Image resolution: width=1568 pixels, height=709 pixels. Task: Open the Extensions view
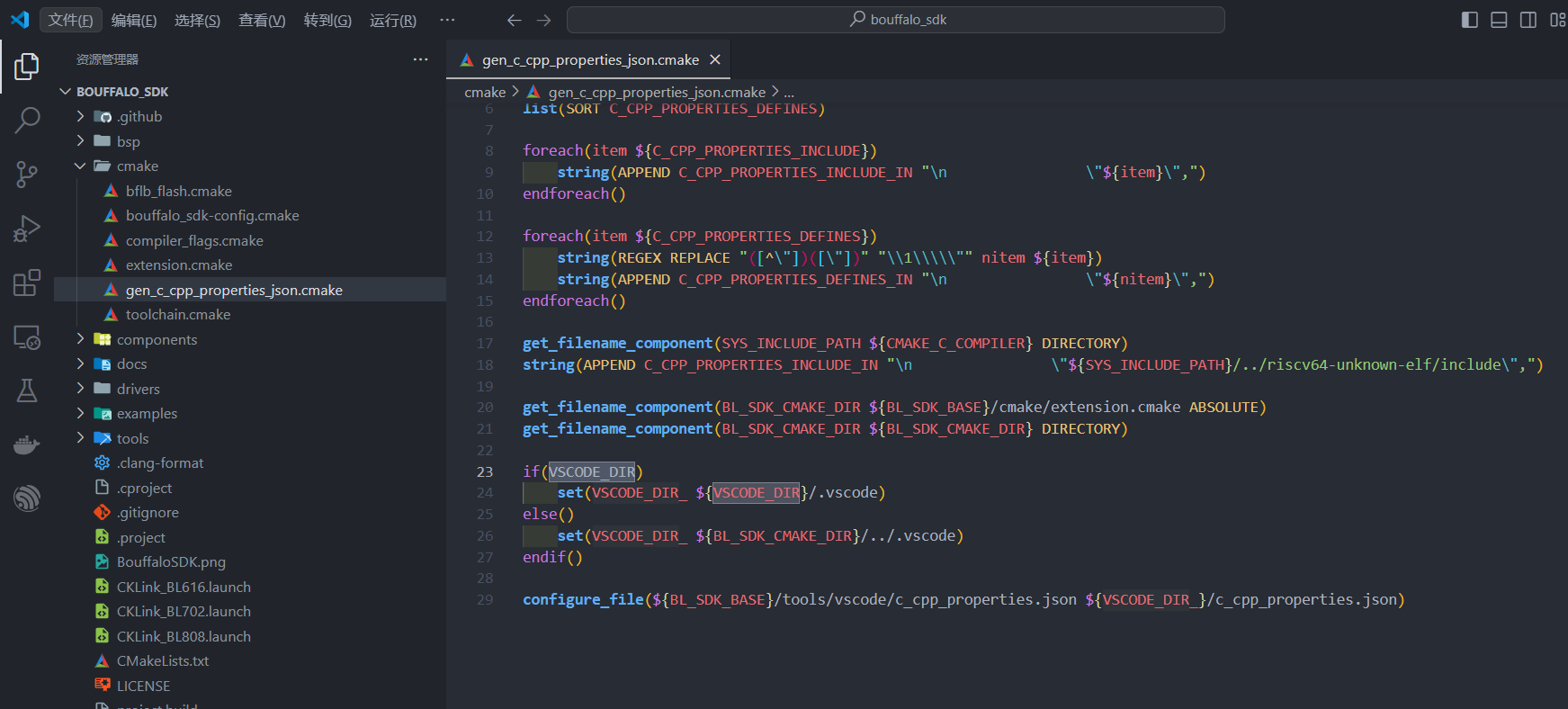pos(27,283)
